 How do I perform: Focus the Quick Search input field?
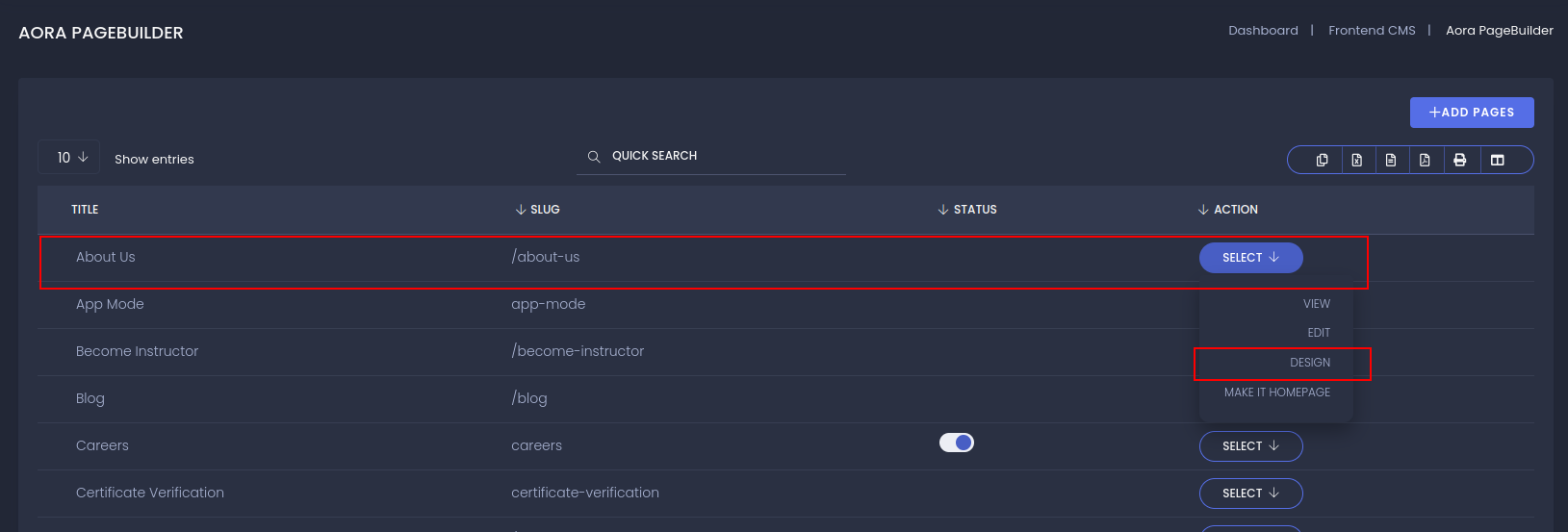(711, 156)
